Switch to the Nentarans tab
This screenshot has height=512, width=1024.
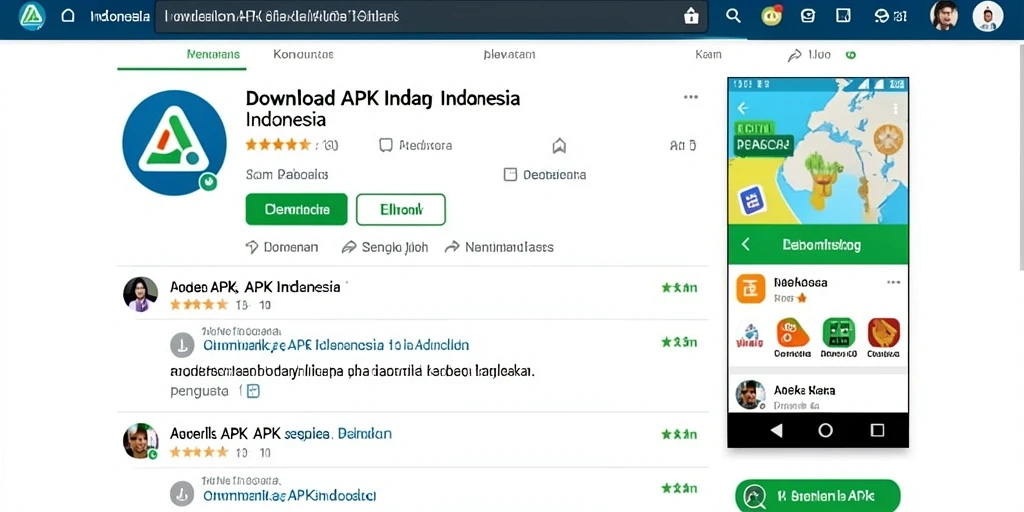(213, 54)
